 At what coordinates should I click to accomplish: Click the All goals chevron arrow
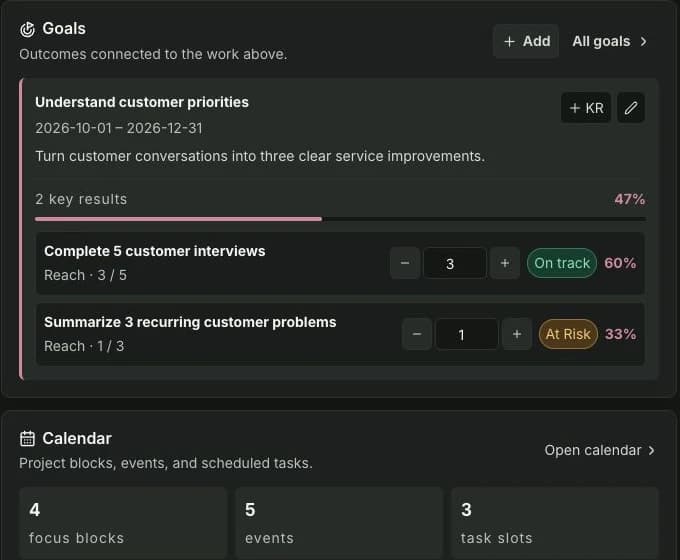644,41
